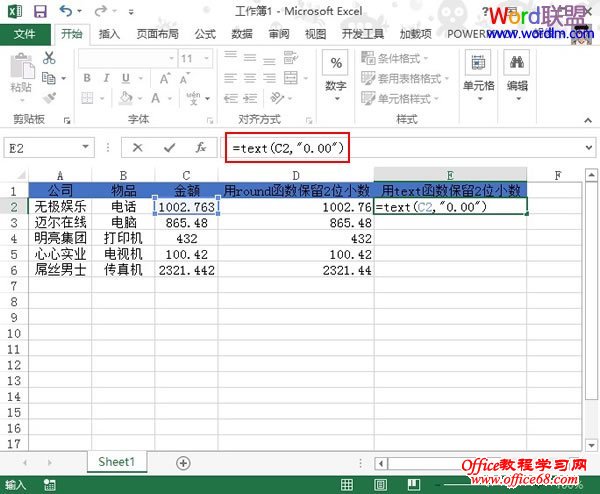This screenshot has width=600, height=494.
Task: Click the Increase Indent icon
Action: [250, 98]
